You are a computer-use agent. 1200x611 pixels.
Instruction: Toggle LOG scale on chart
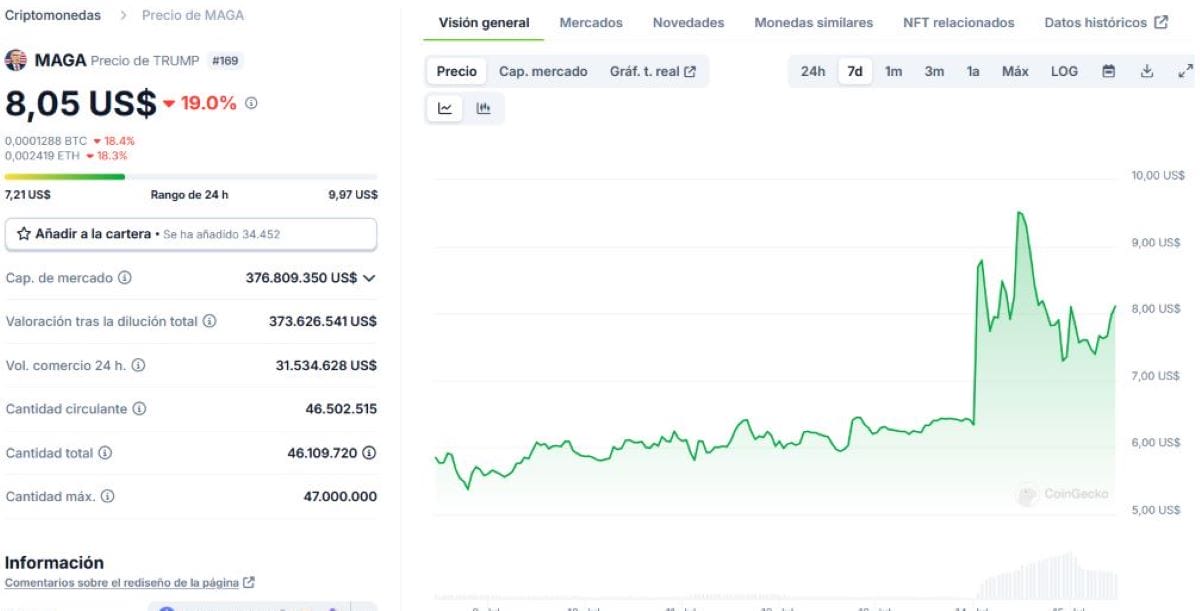(x=1064, y=71)
